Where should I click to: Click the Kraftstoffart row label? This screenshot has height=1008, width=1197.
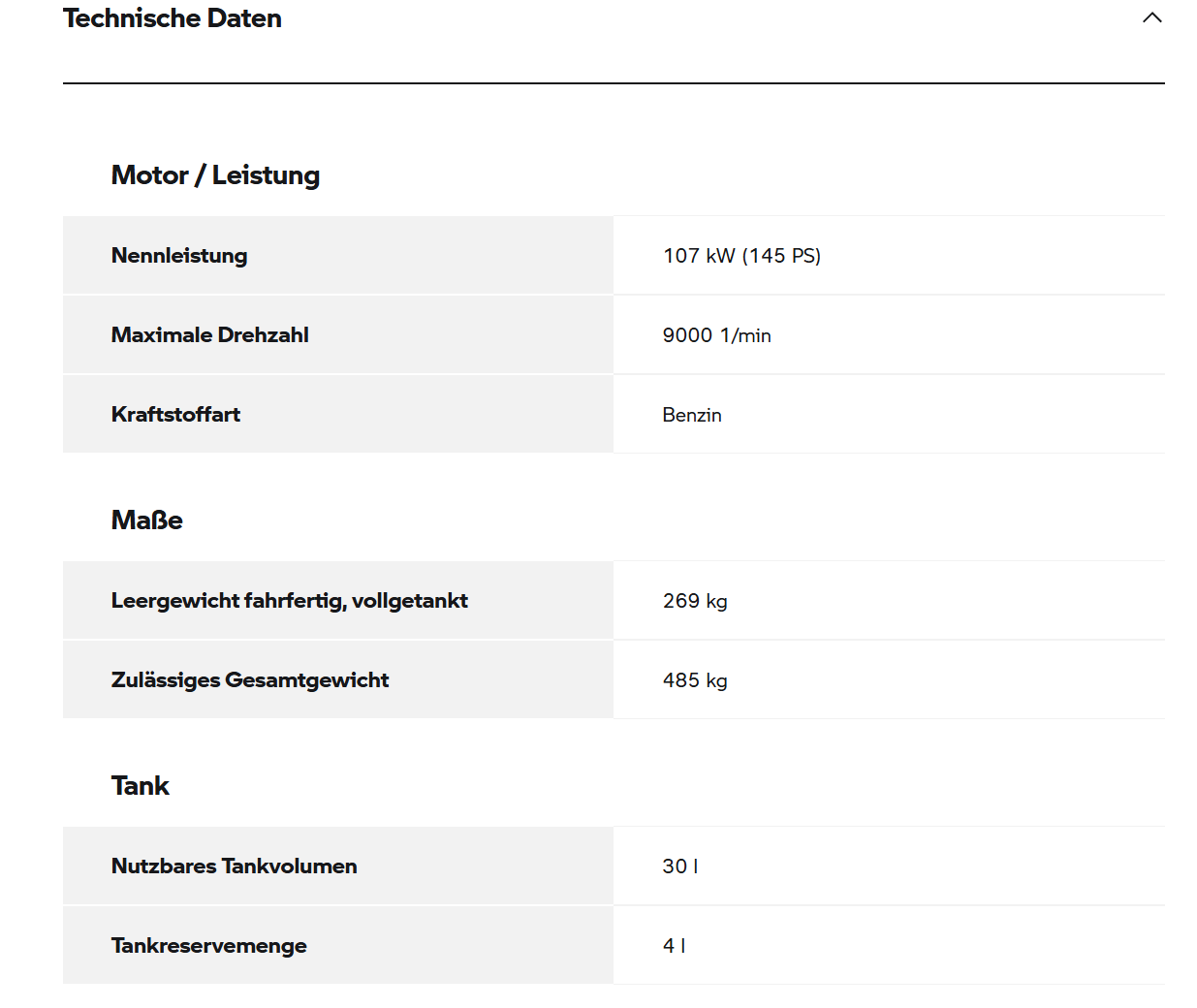(175, 415)
